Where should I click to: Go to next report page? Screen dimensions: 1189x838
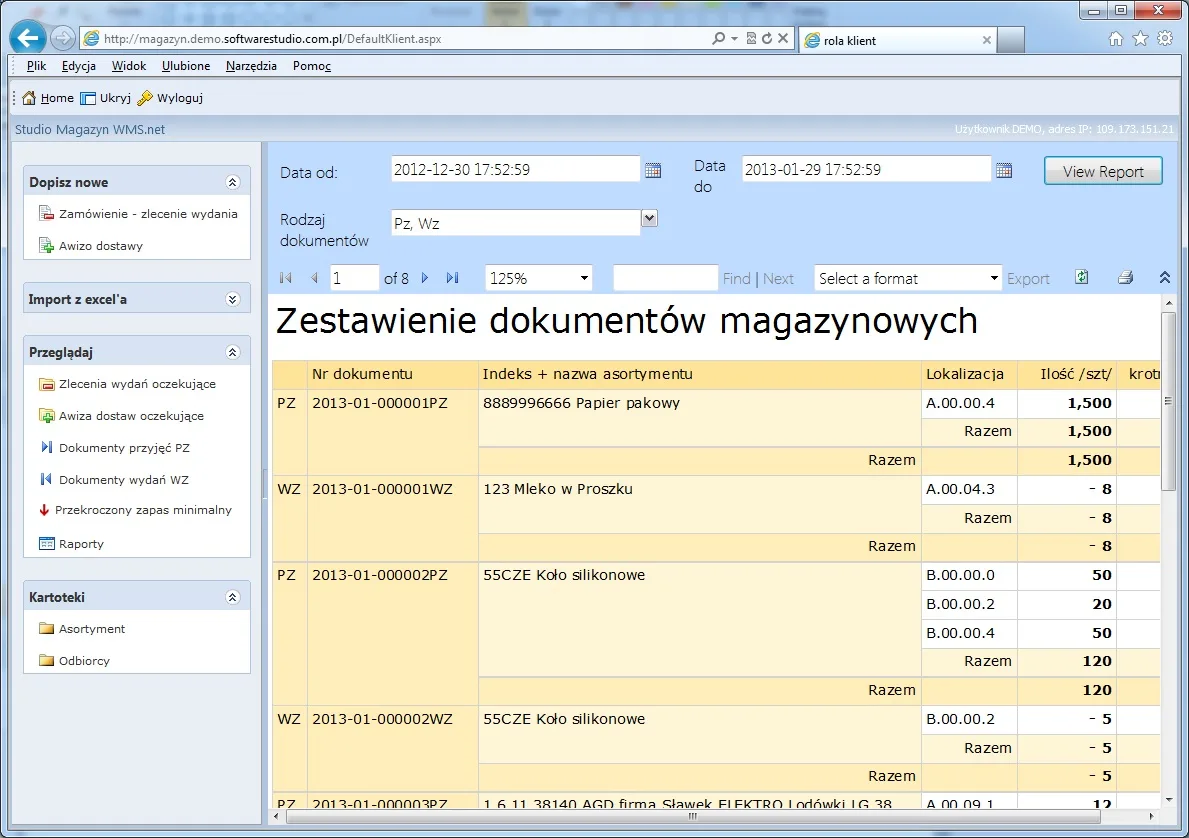pos(425,278)
